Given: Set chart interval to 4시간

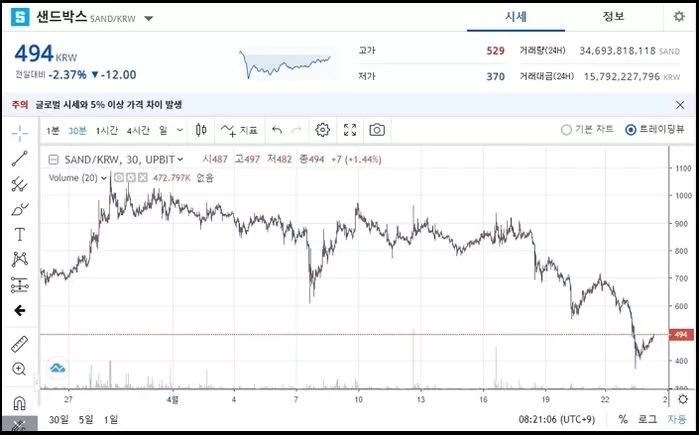Looking at the screenshot, I should [x=138, y=131].
